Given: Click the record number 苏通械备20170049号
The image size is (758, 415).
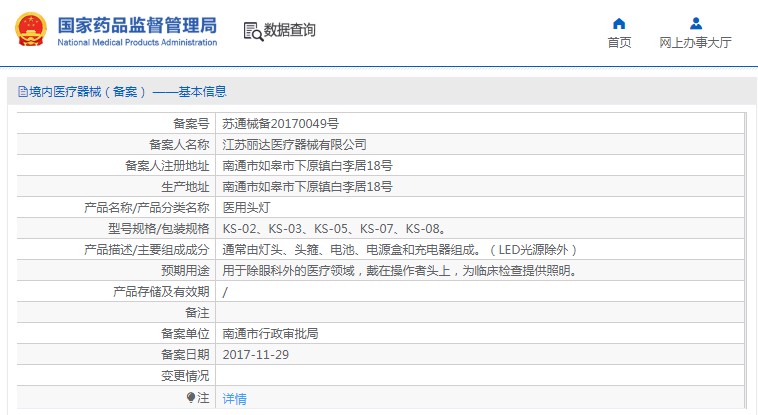Looking at the screenshot, I should coord(280,124).
